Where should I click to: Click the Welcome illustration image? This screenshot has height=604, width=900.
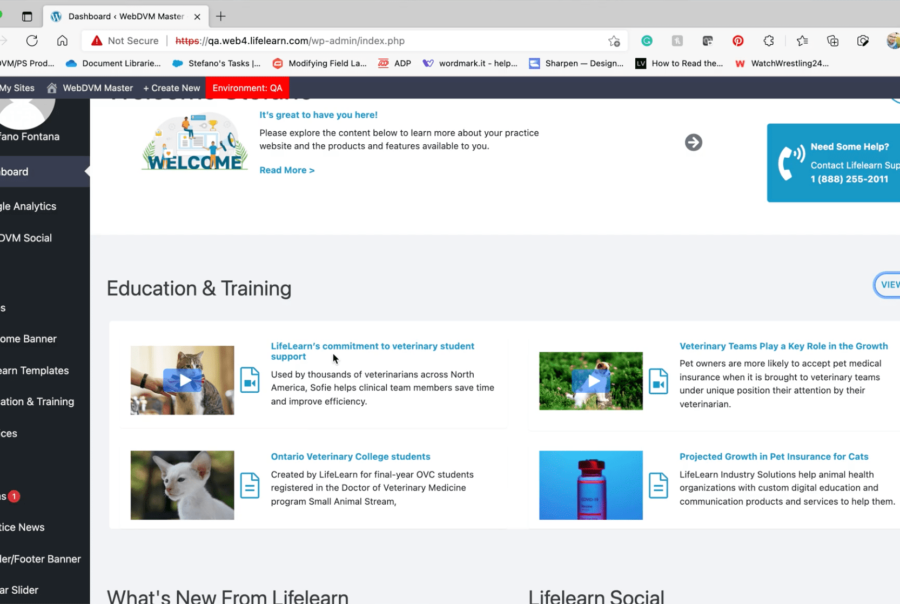pyautogui.click(x=195, y=142)
